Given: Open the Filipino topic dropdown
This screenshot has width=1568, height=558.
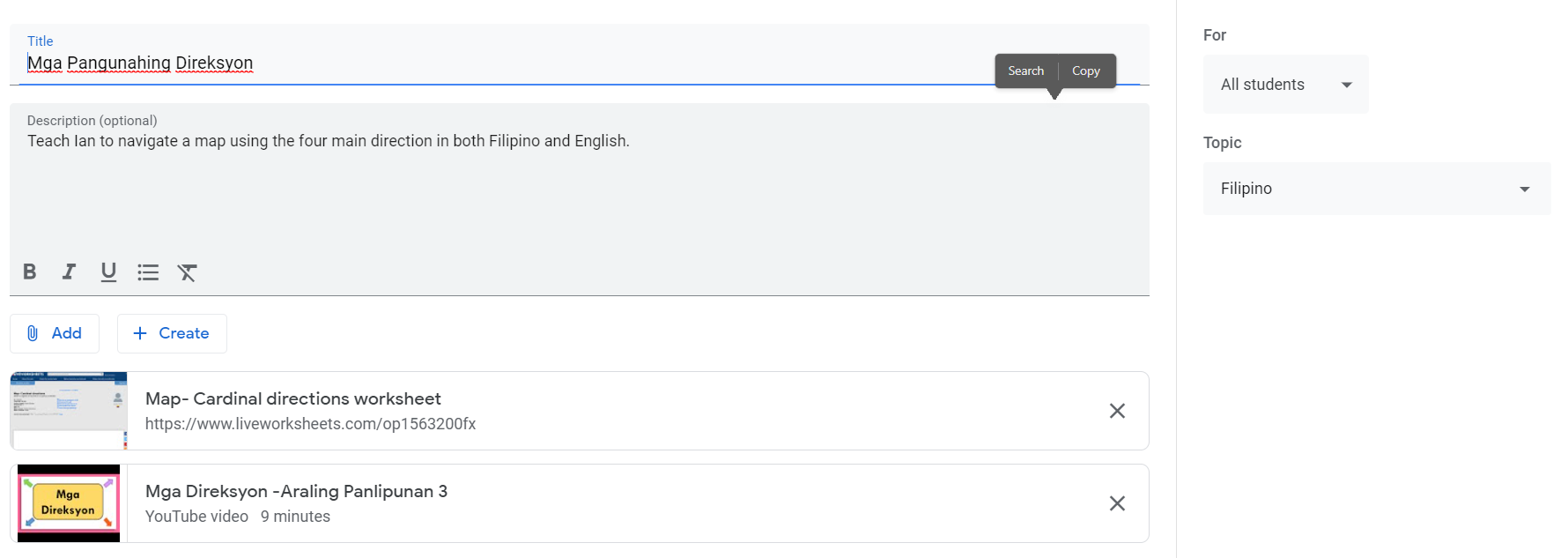Looking at the screenshot, I should [x=1376, y=189].
